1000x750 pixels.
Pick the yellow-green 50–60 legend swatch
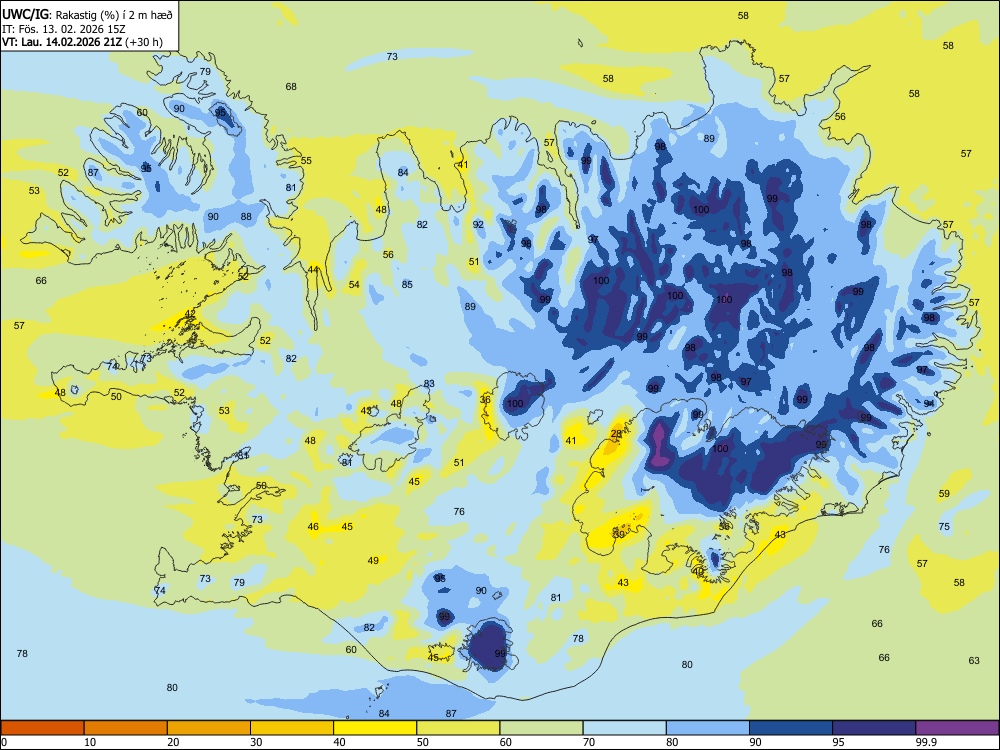(x=458, y=728)
